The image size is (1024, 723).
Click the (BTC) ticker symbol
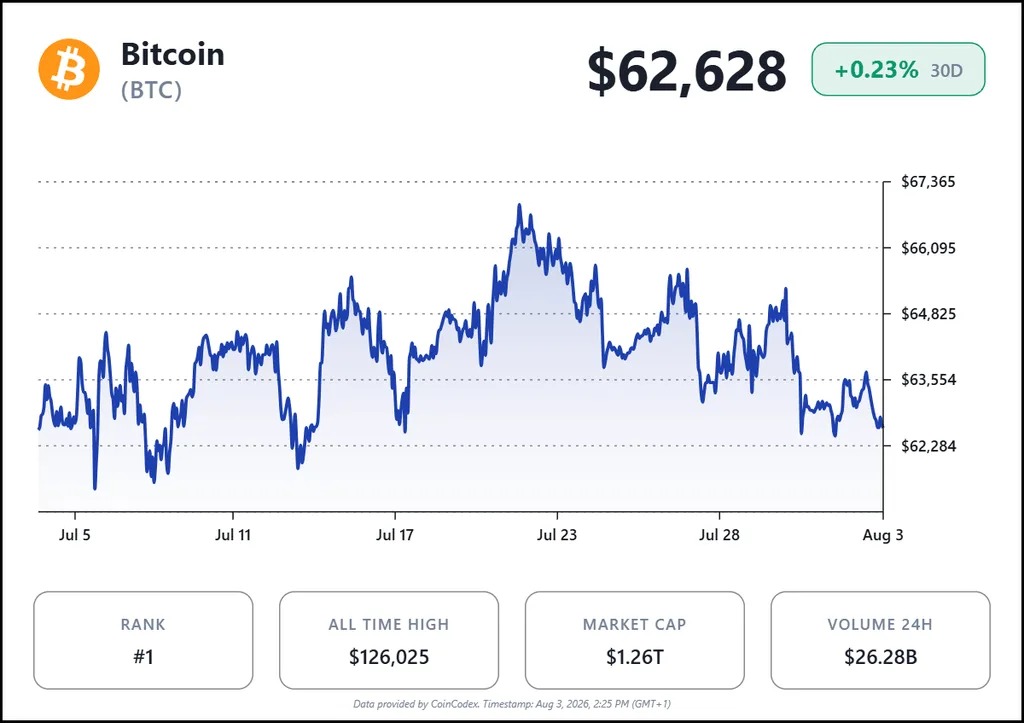151,90
